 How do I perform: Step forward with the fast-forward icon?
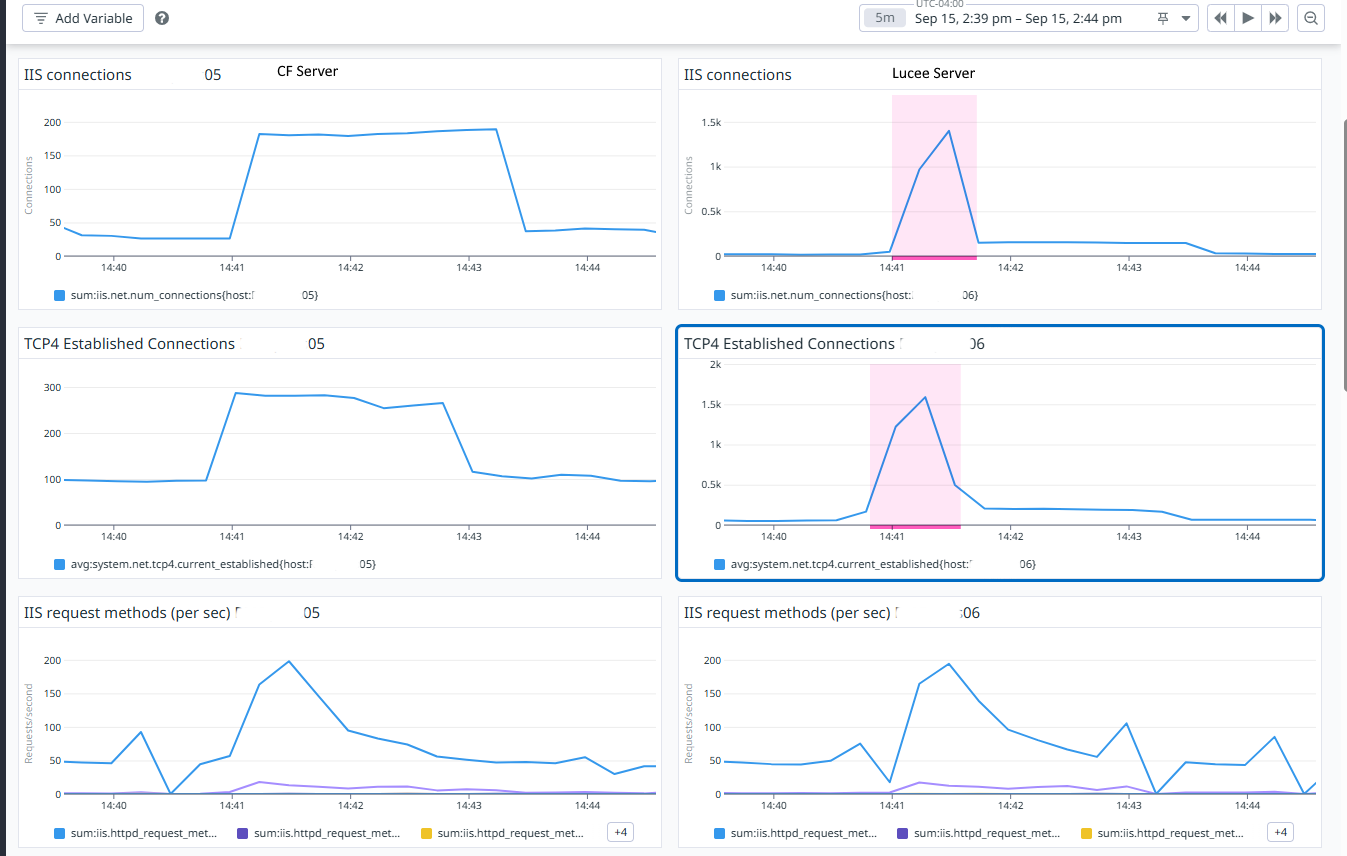[x=1275, y=18]
